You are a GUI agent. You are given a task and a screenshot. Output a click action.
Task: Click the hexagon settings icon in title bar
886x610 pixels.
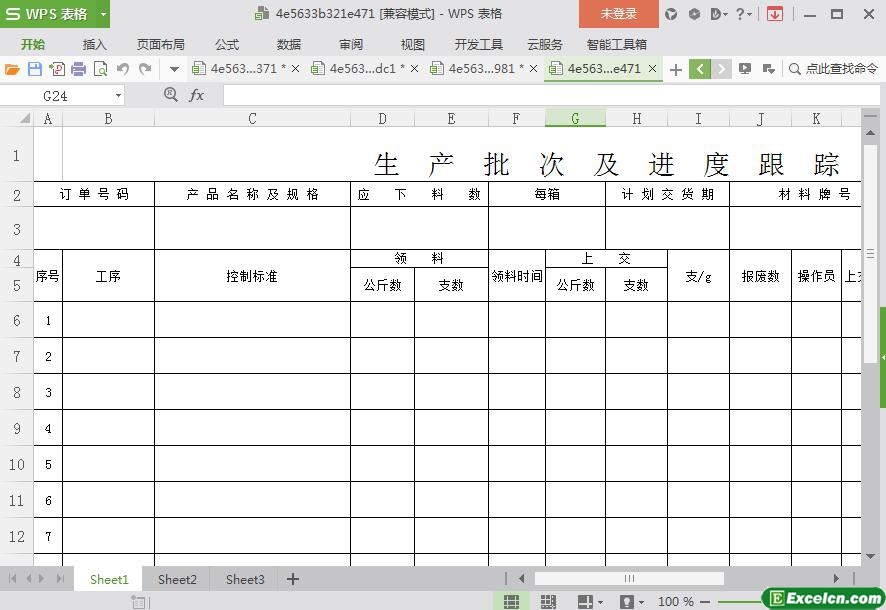(694, 14)
